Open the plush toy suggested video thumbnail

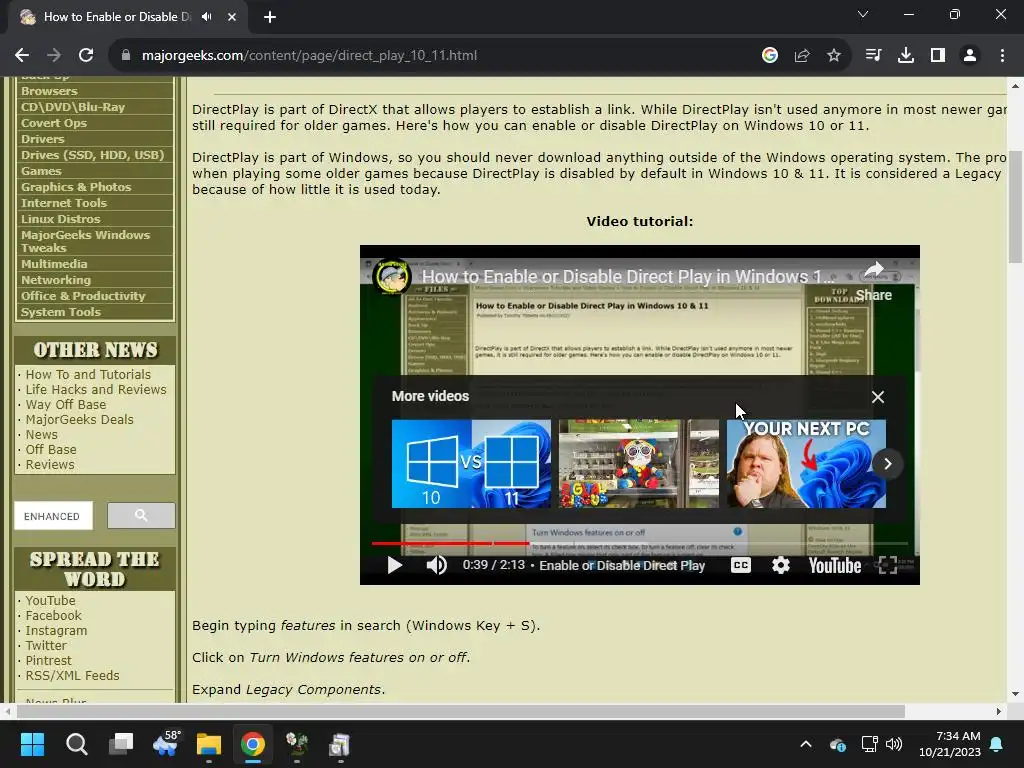click(639, 464)
